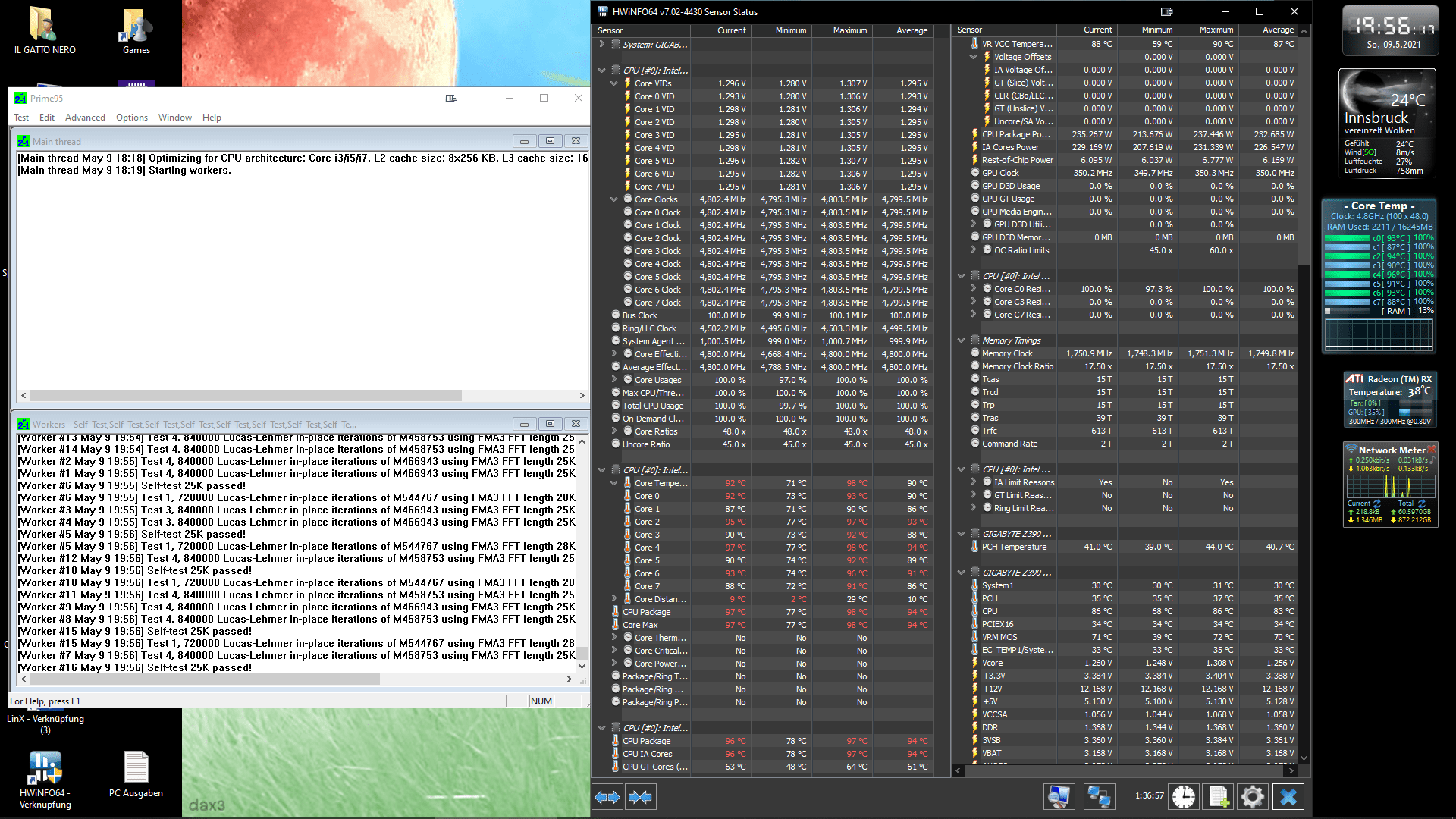The height and width of the screenshot is (819, 1456).
Task: Click the blue X close icon in HWiNFO toolbar
Action: pos(1288,796)
